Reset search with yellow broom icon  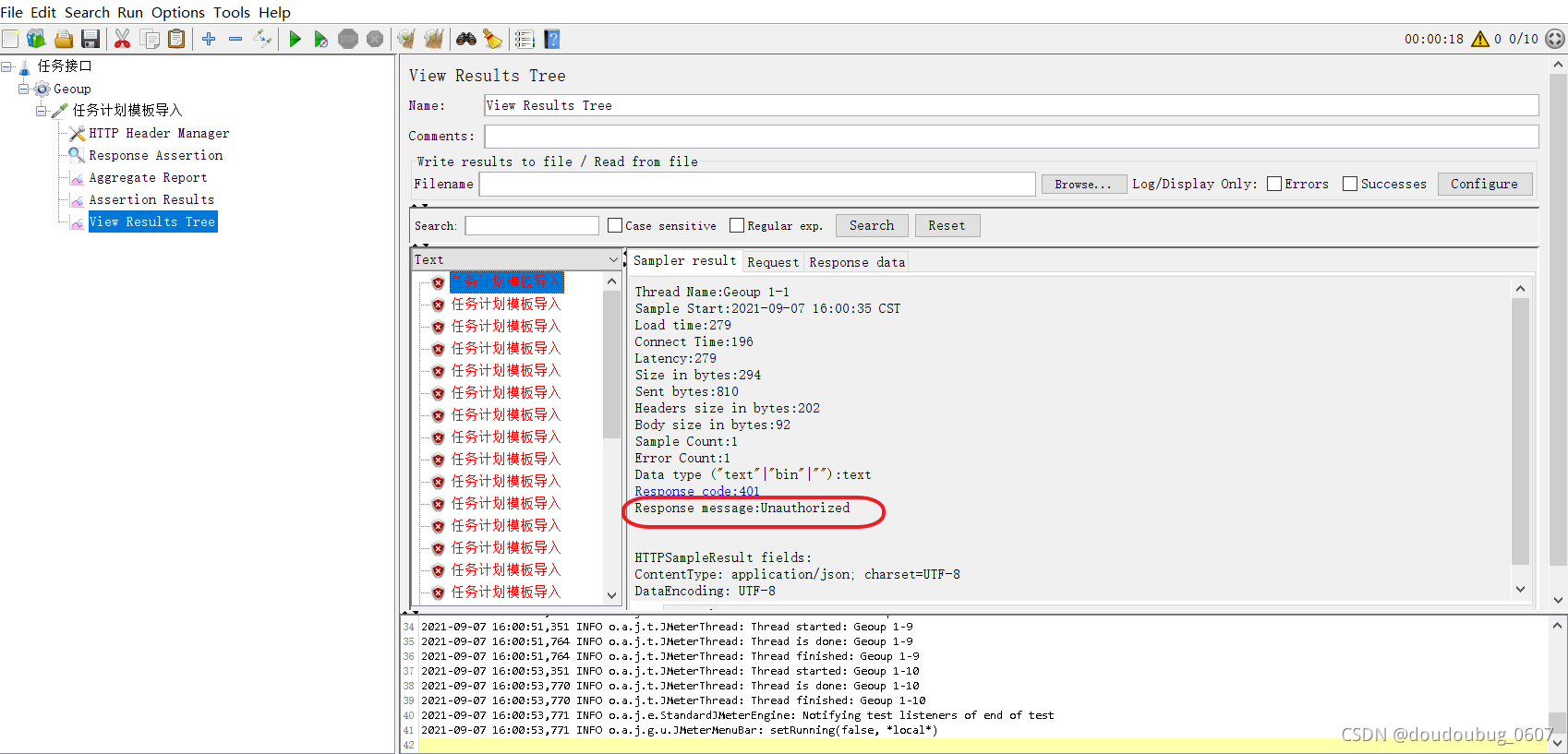pyautogui.click(x=493, y=39)
